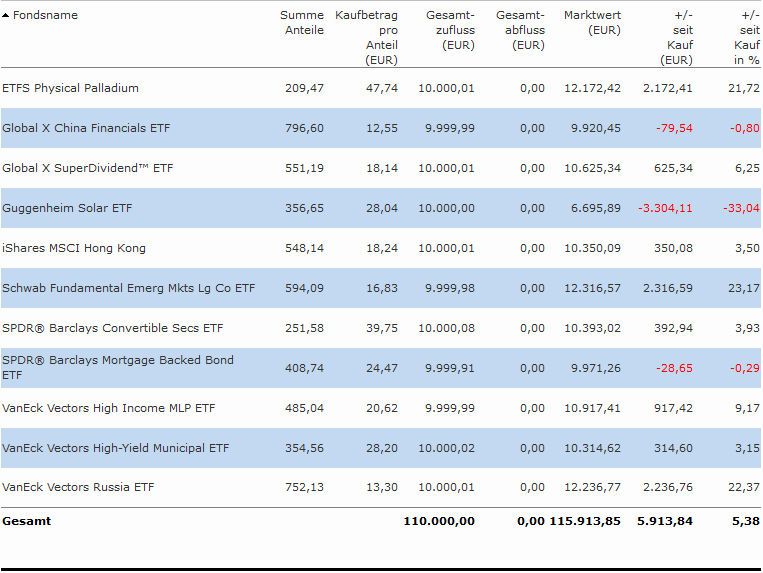Click gain 625,34 for SuperDividend
This screenshot has height=573, width=763.
[x=673, y=168]
